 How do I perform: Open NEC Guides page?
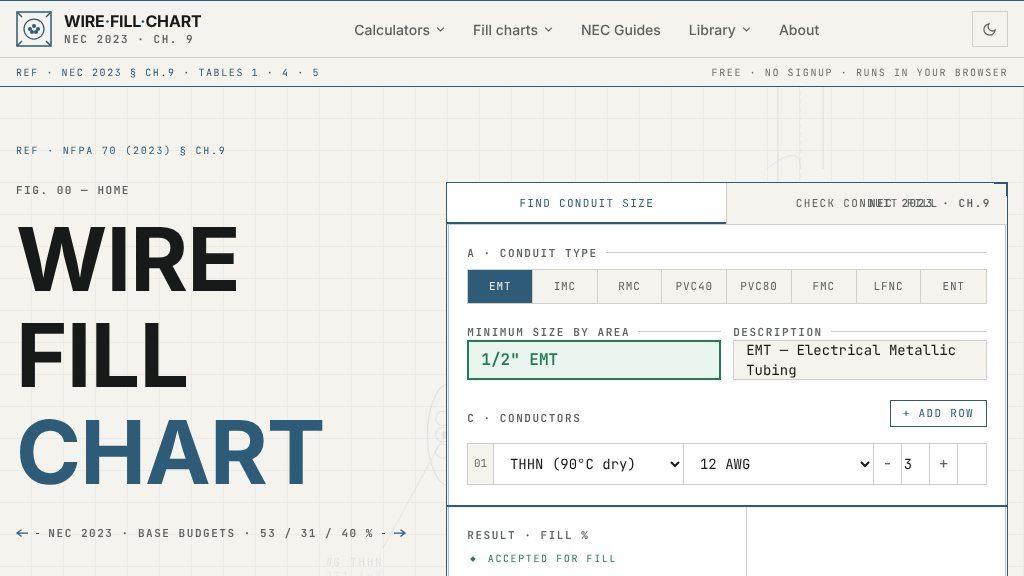[x=620, y=30]
